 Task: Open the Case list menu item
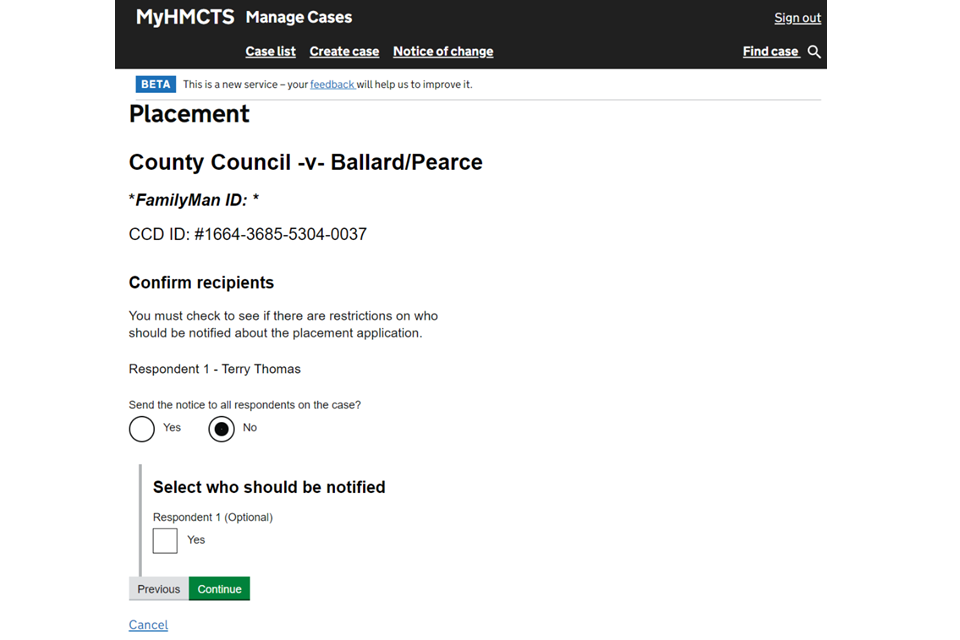coord(270,52)
